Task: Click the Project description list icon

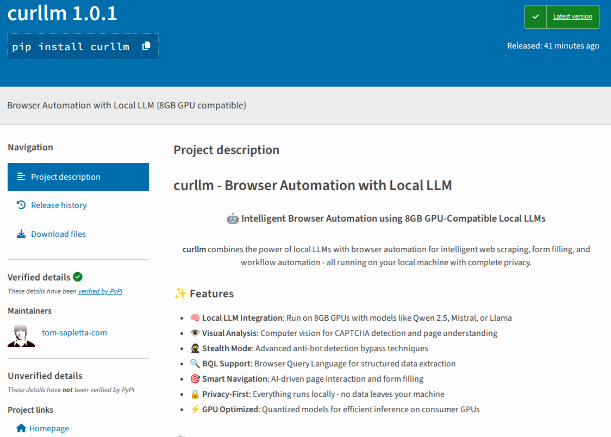Action: click(21, 177)
